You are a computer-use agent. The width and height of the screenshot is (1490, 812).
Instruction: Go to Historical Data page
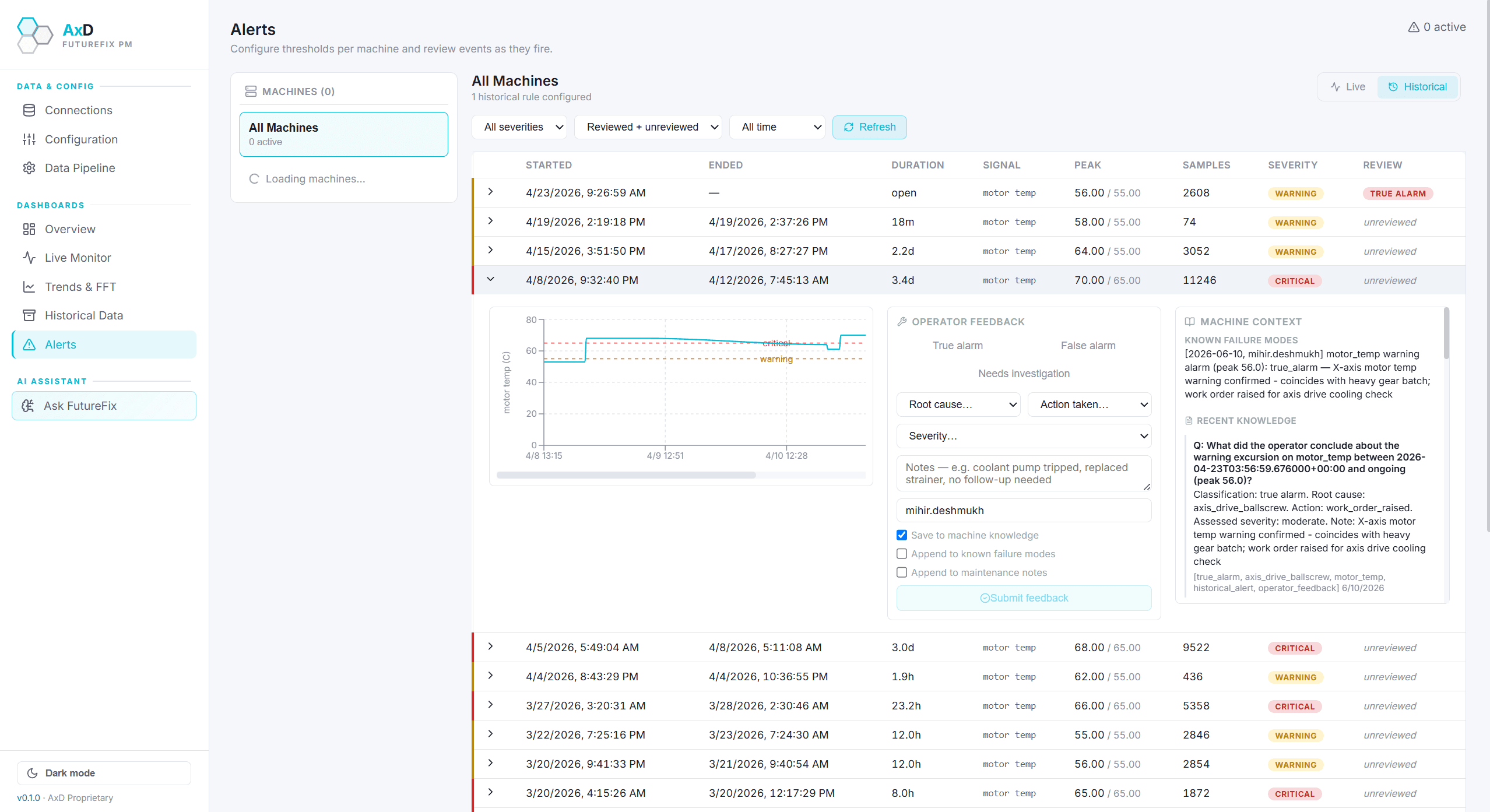point(104,315)
